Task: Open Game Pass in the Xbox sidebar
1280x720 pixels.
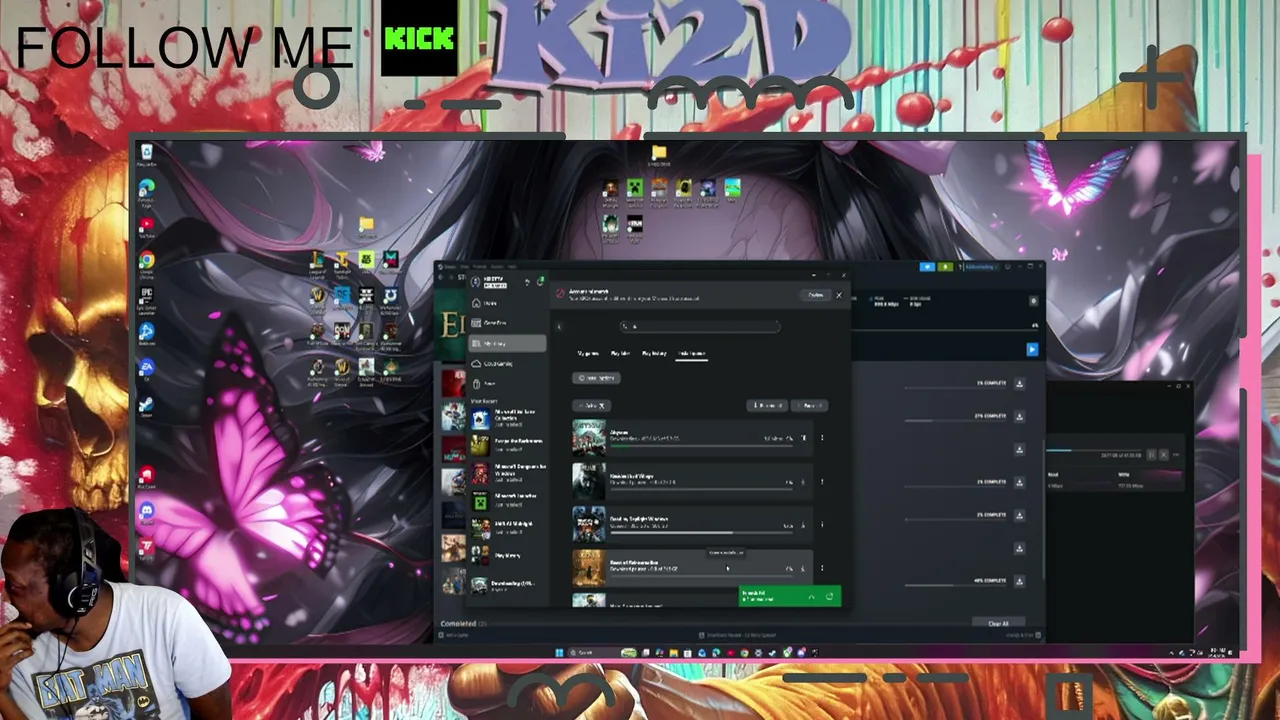Action: point(508,323)
